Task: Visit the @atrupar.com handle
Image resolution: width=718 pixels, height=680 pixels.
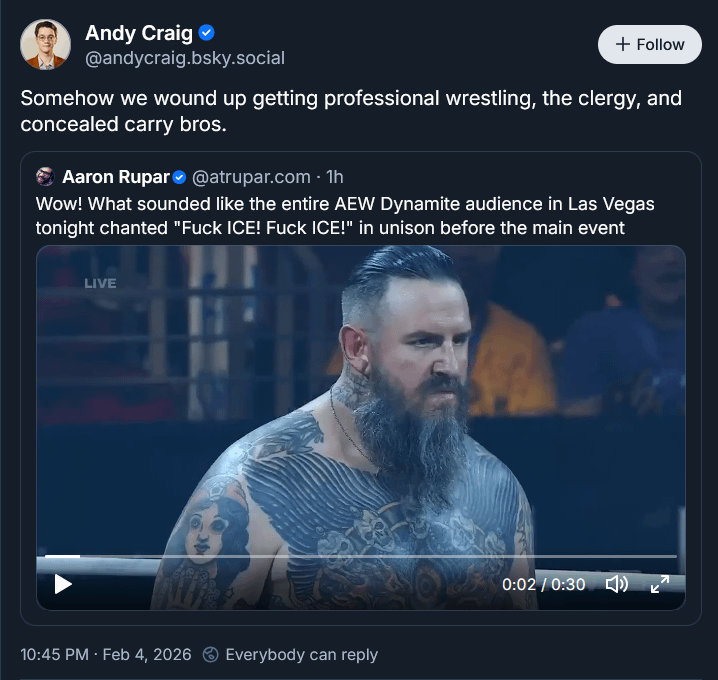Action: pos(251,177)
